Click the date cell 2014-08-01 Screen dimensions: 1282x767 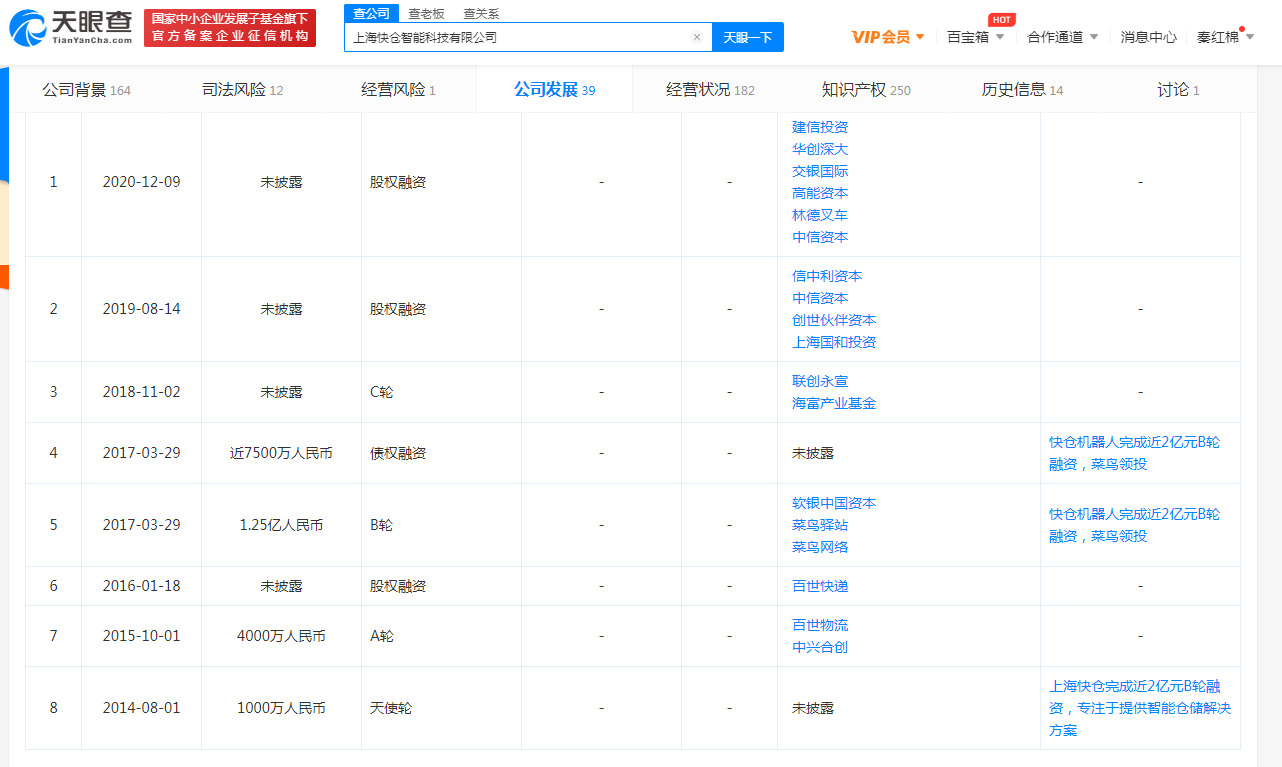pos(141,708)
